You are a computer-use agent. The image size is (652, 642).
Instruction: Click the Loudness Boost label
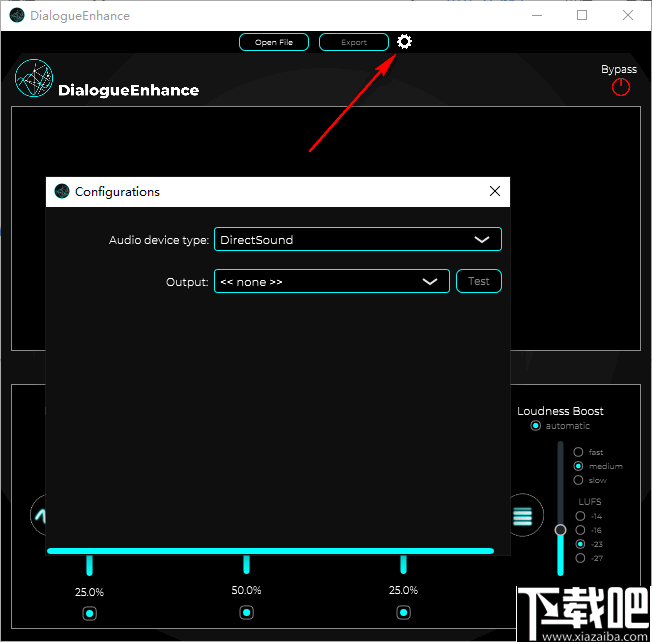560,411
